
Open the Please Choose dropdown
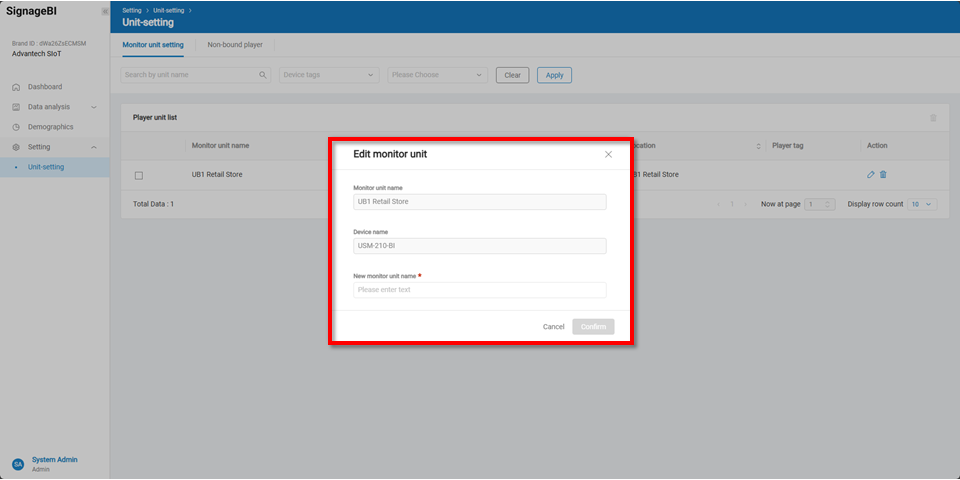pyautogui.click(x=437, y=75)
